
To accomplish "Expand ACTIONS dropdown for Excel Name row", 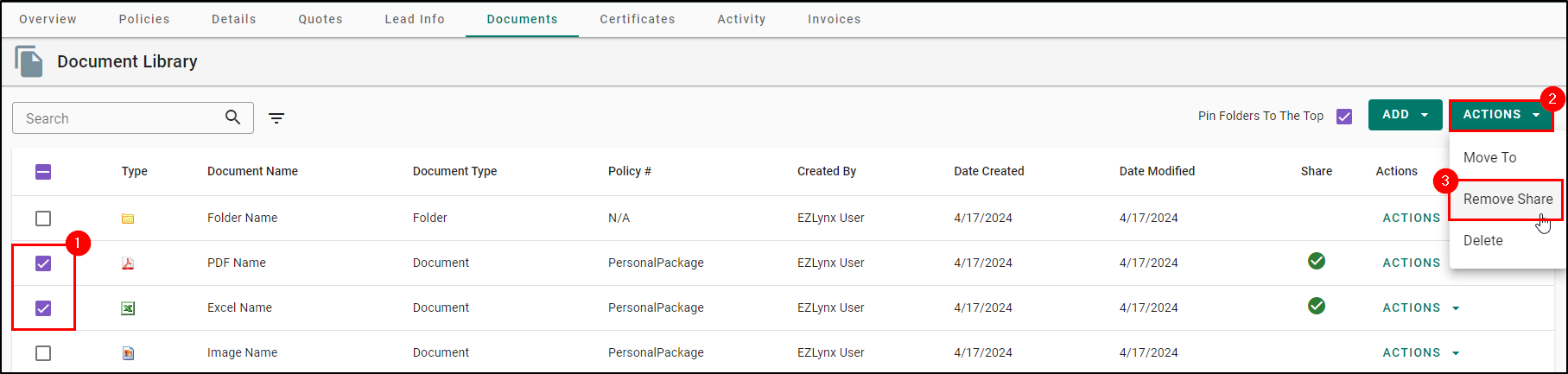I will pos(1421,307).
